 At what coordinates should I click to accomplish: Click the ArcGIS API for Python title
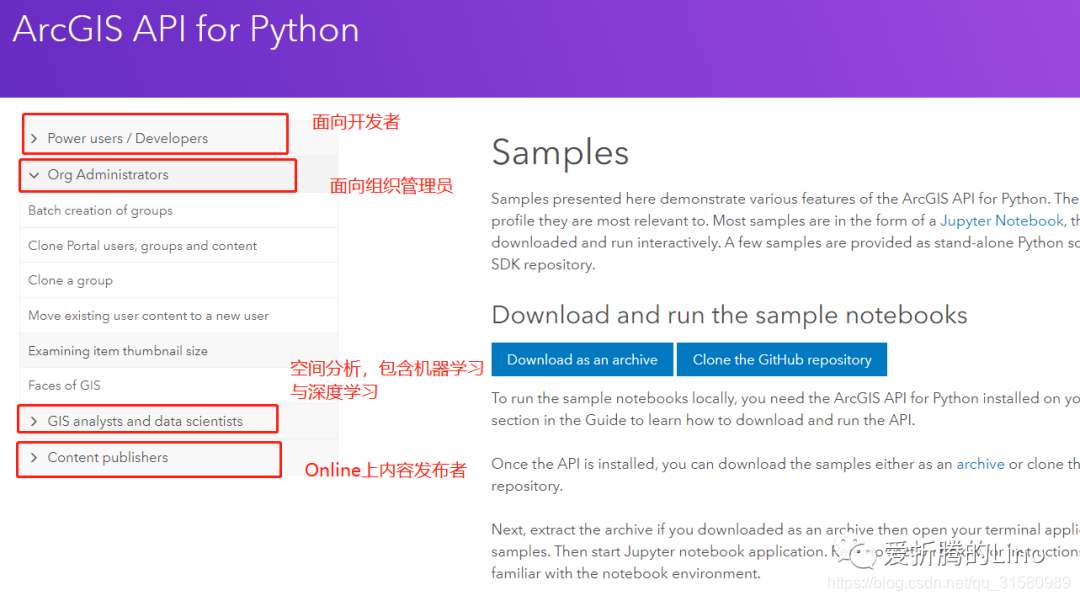[x=186, y=30]
